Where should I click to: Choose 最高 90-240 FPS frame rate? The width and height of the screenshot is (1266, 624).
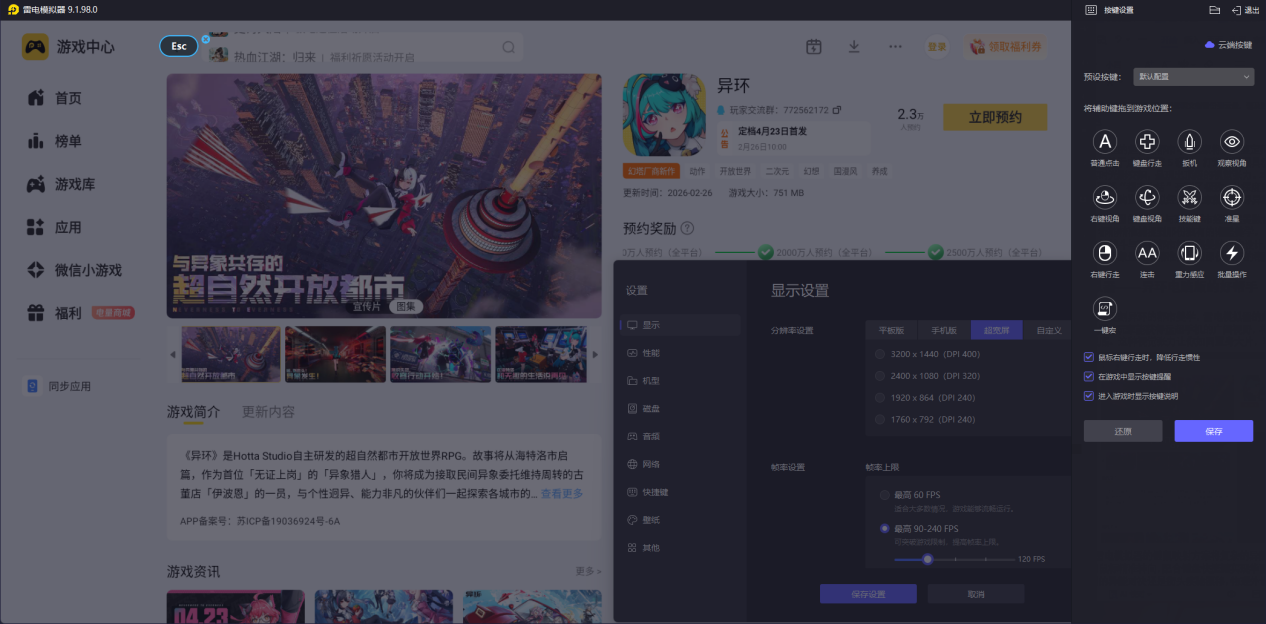(x=884, y=528)
